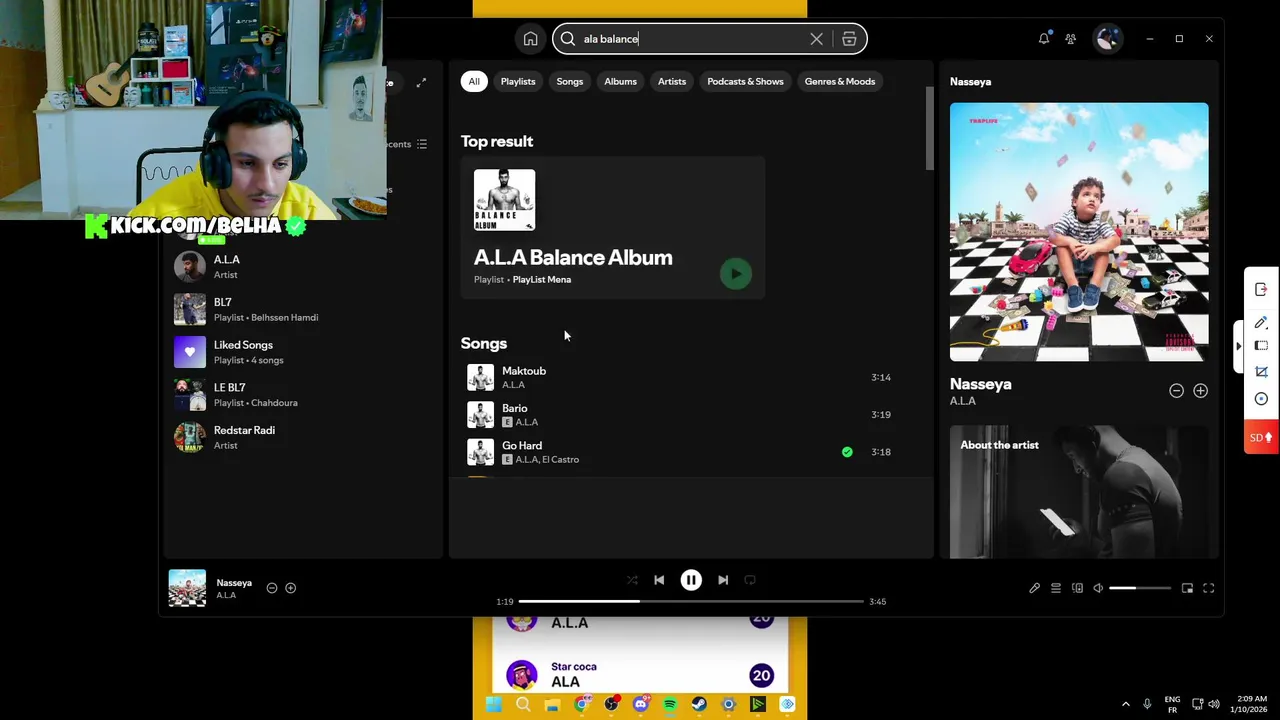Open A.L.A artist in the library sidebar
Screen dimensions: 1280x720
click(x=303, y=266)
